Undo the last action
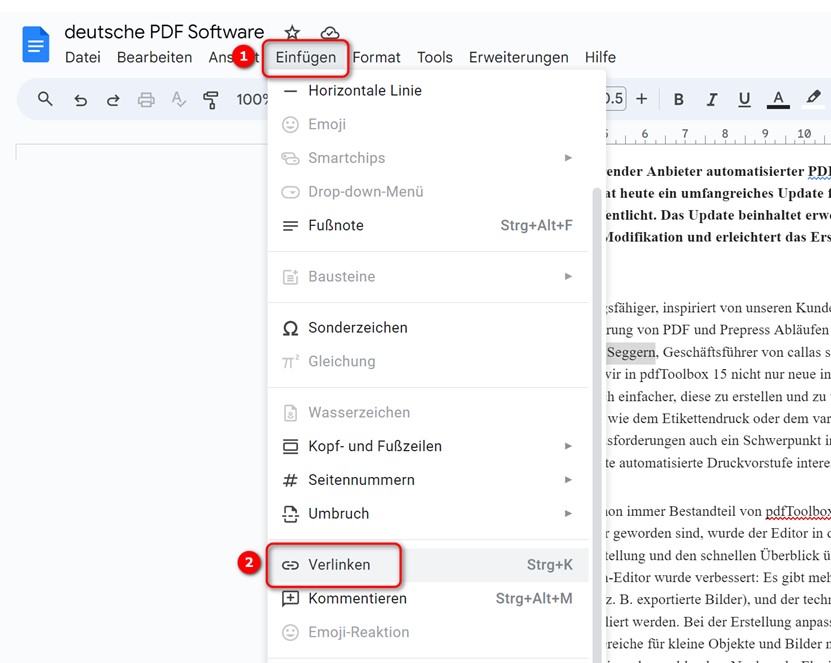Image resolution: width=831 pixels, height=663 pixels. pos(80,99)
